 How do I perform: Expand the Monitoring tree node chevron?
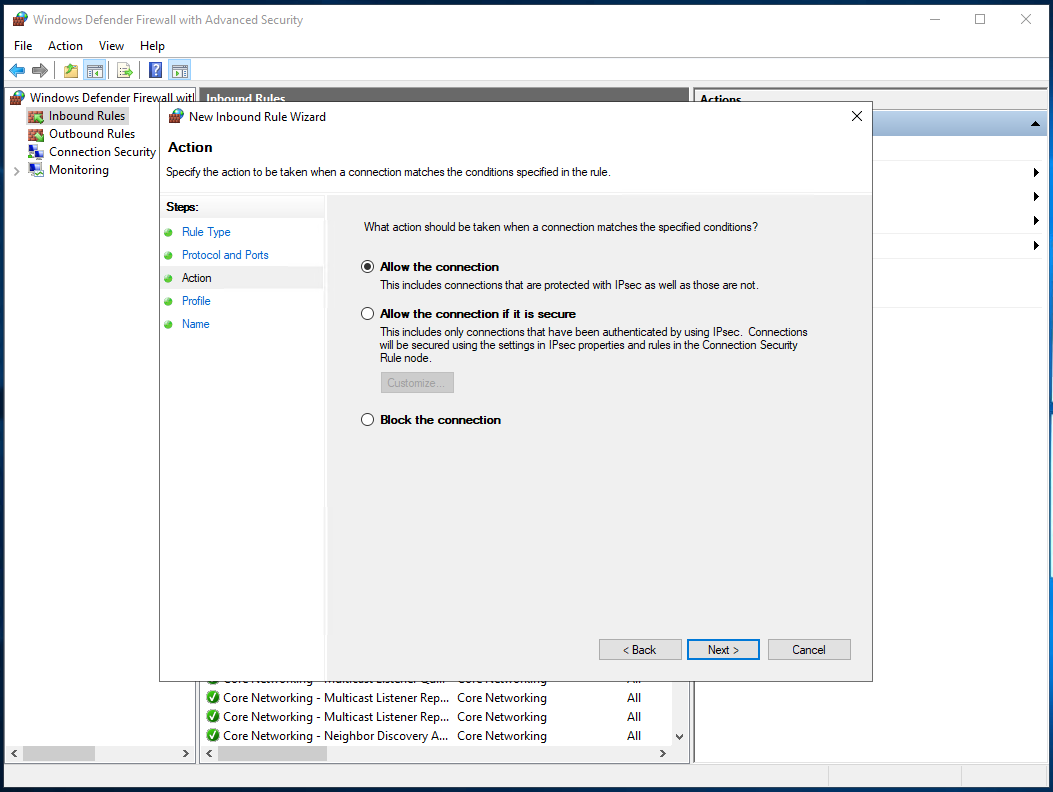[16, 171]
